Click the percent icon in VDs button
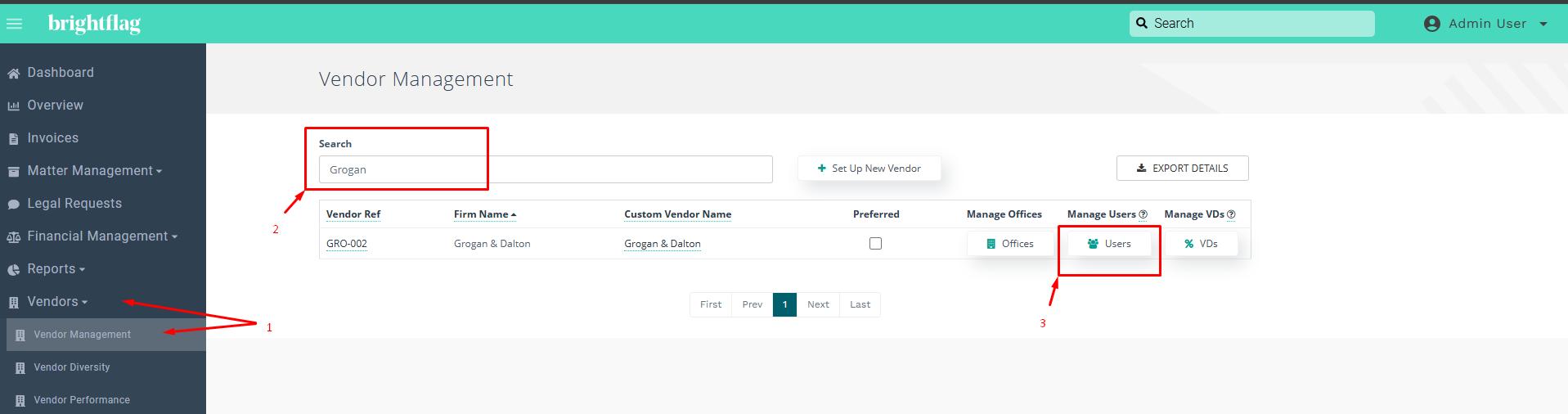The width and height of the screenshot is (1568, 414). point(1189,244)
